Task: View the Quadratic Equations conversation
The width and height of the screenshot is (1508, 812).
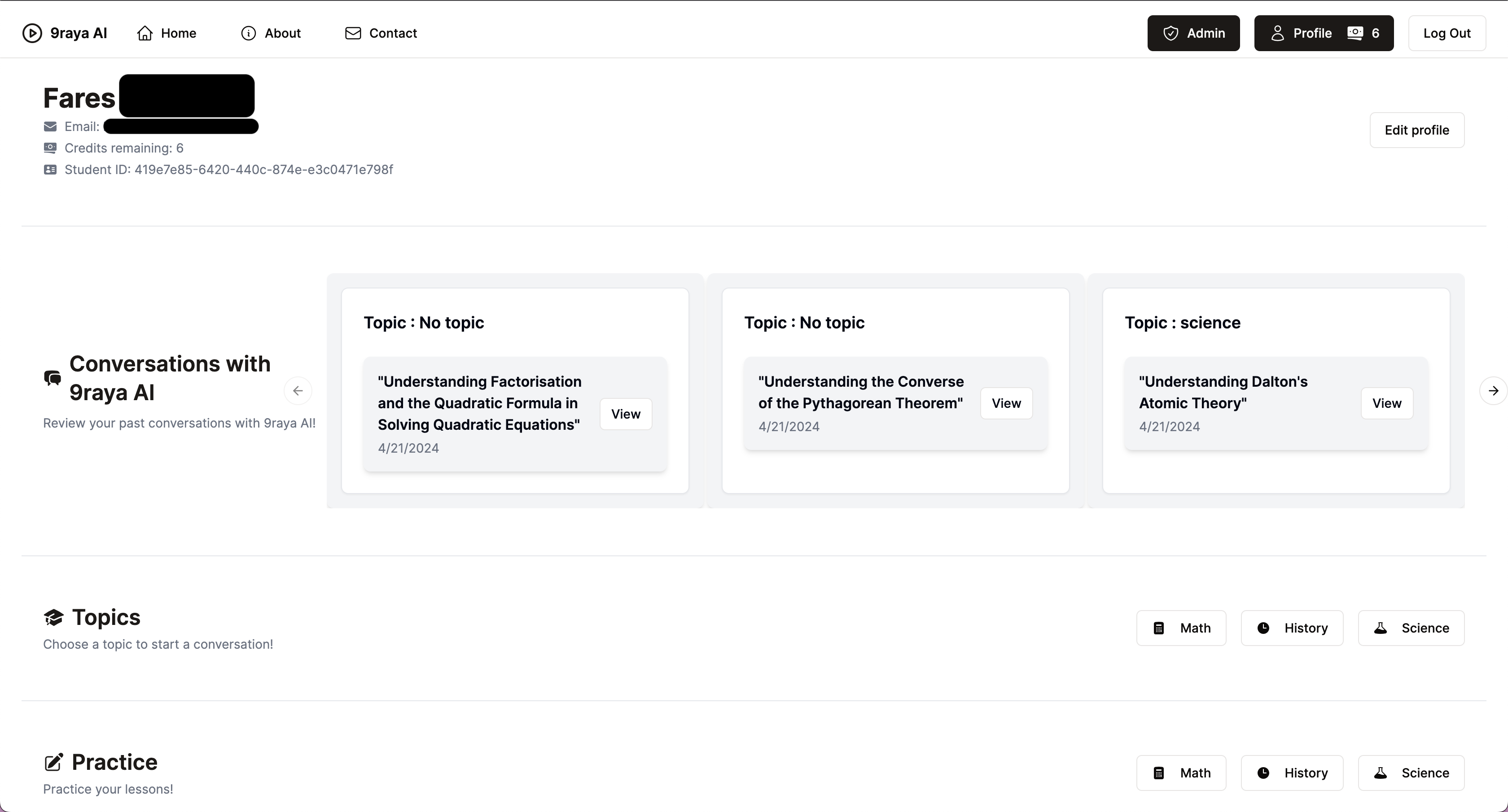Action: coord(625,414)
